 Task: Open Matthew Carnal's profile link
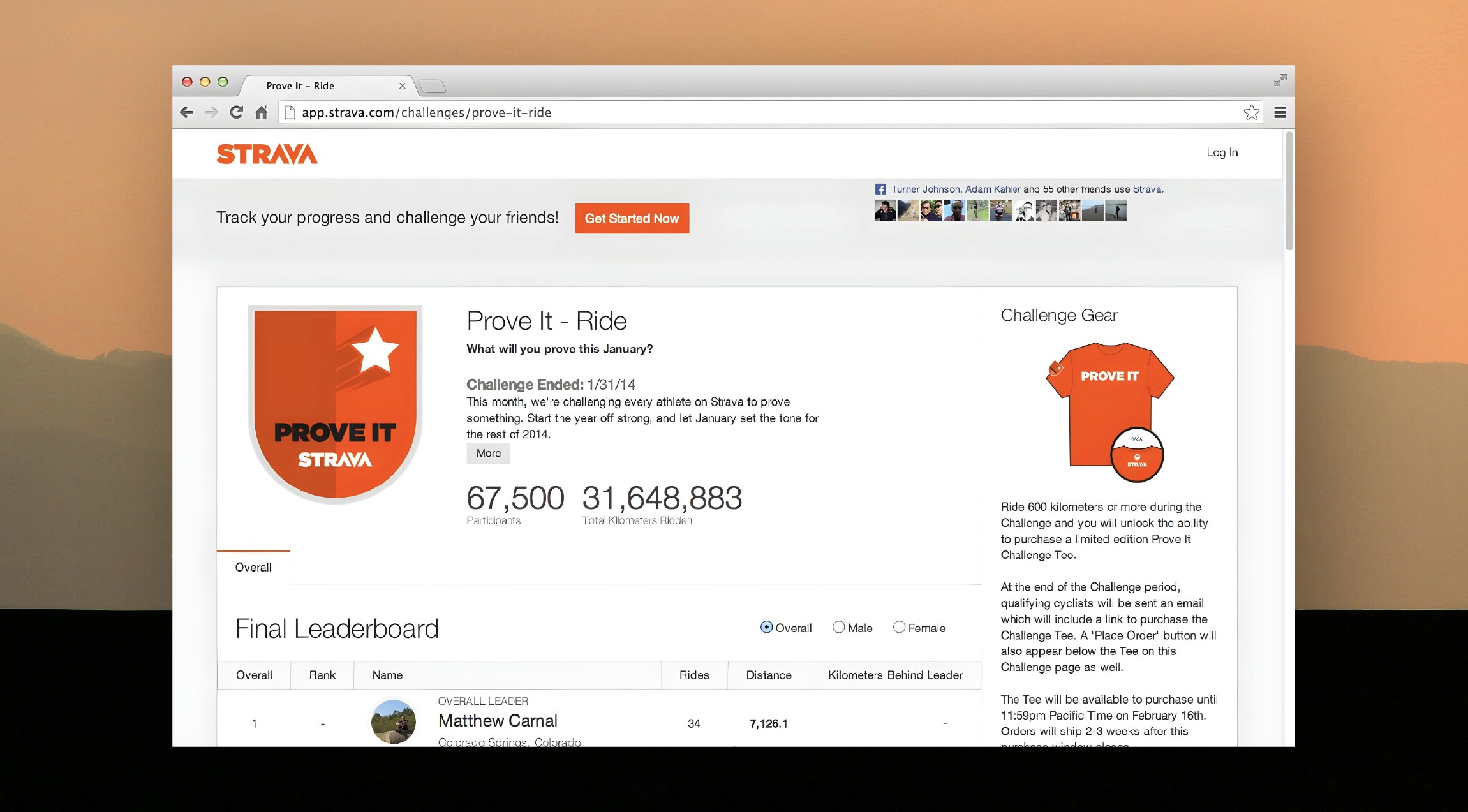click(x=498, y=721)
